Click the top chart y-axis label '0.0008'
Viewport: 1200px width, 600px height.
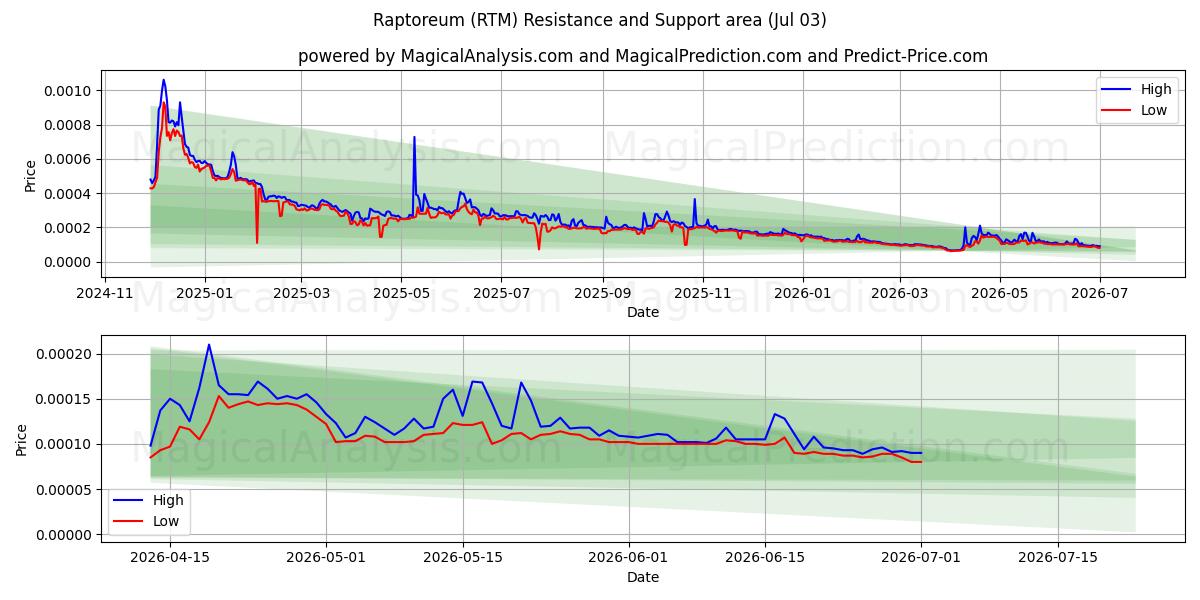[68, 125]
